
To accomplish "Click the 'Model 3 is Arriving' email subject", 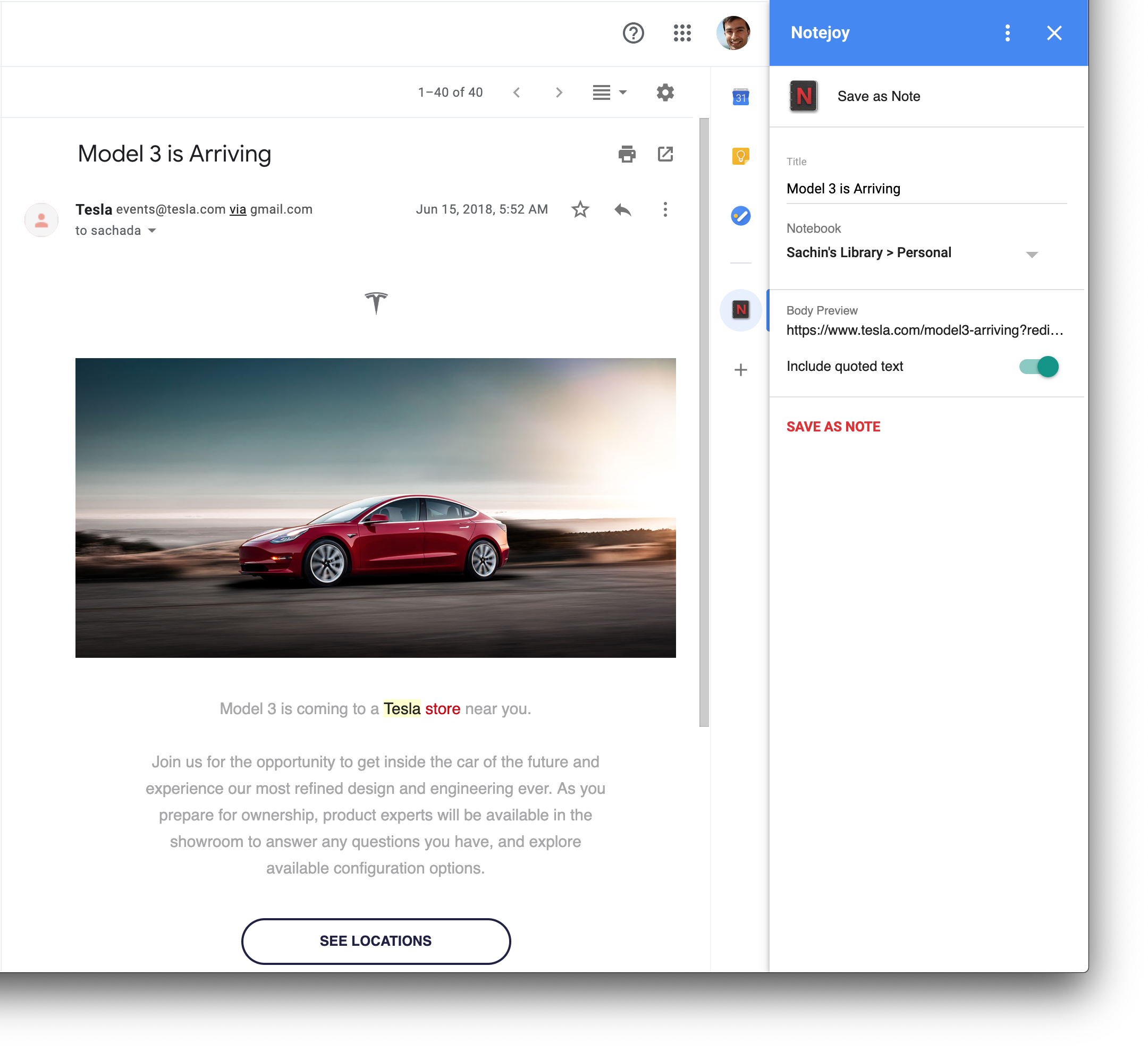I will 174,154.
